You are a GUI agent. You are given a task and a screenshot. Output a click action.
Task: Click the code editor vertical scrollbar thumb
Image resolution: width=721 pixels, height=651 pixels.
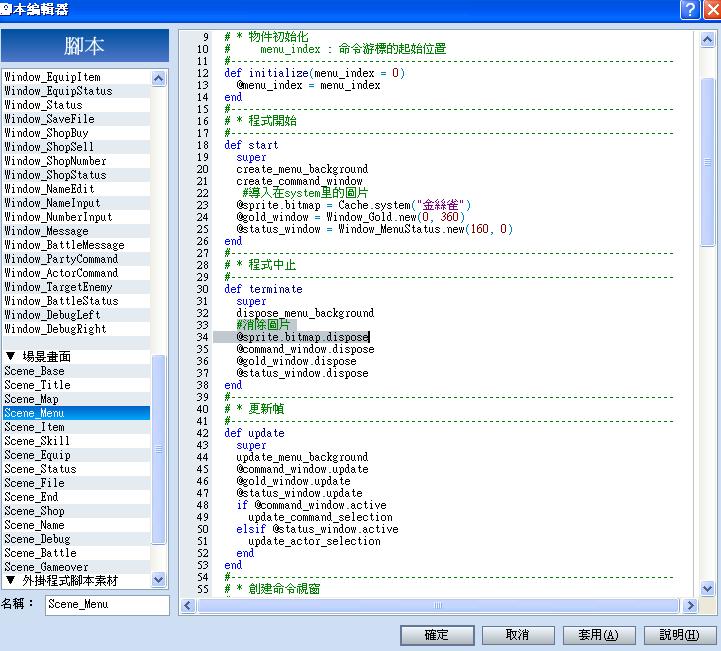[x=707, y=162]
